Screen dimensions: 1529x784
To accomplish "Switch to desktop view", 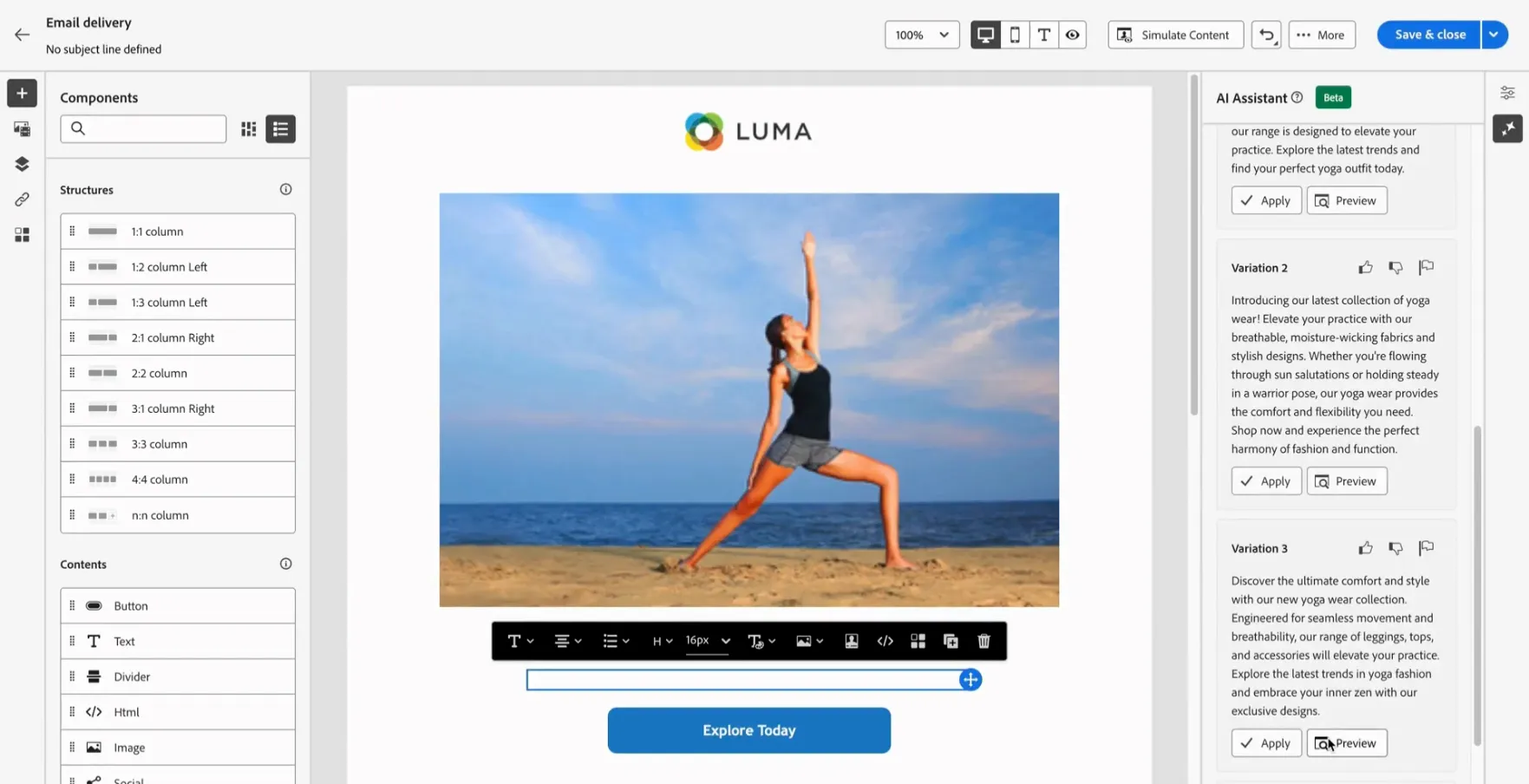I will pos(985,35).
